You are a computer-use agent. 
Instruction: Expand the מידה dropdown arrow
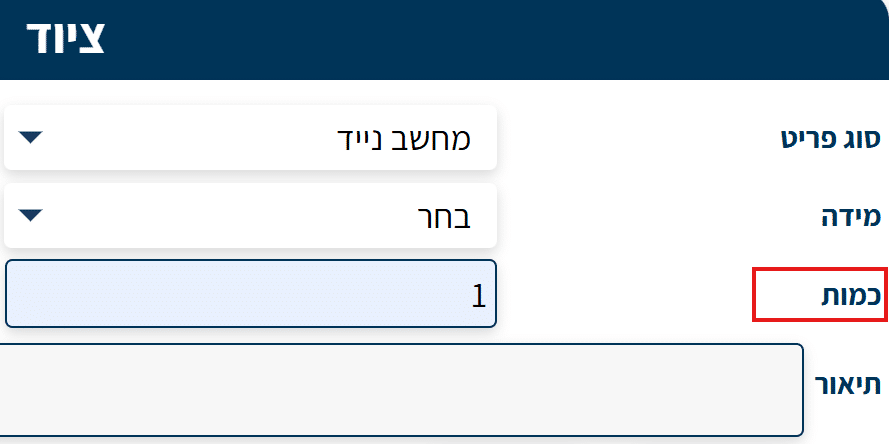31,214
